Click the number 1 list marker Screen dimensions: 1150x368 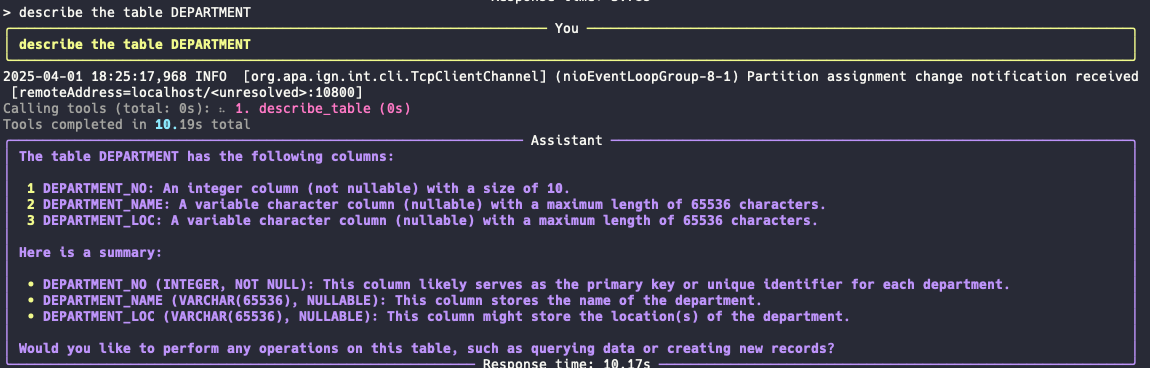[x=31, y=188]
